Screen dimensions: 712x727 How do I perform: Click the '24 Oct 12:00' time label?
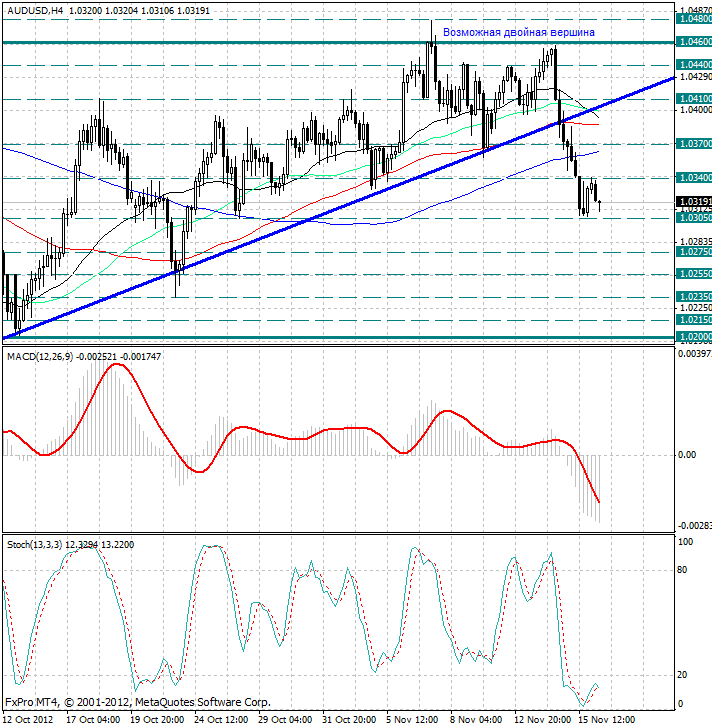point(221,720)
